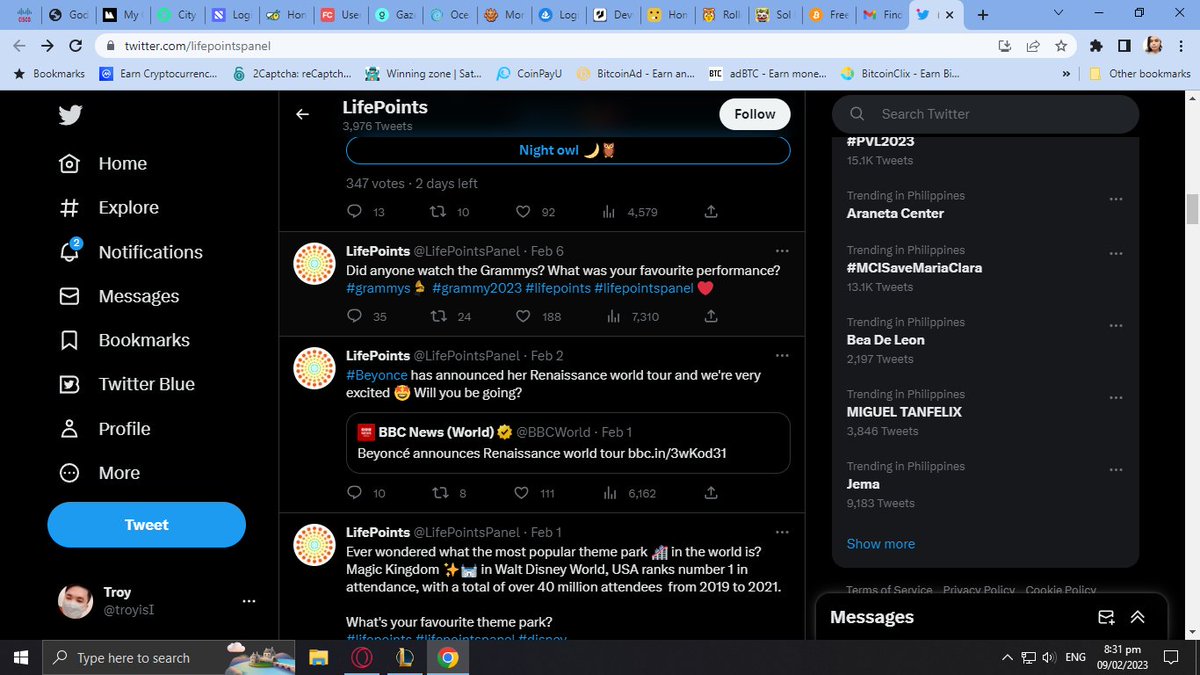Open account menu next to Troy

pyautogui.click(x=249, y=601)
